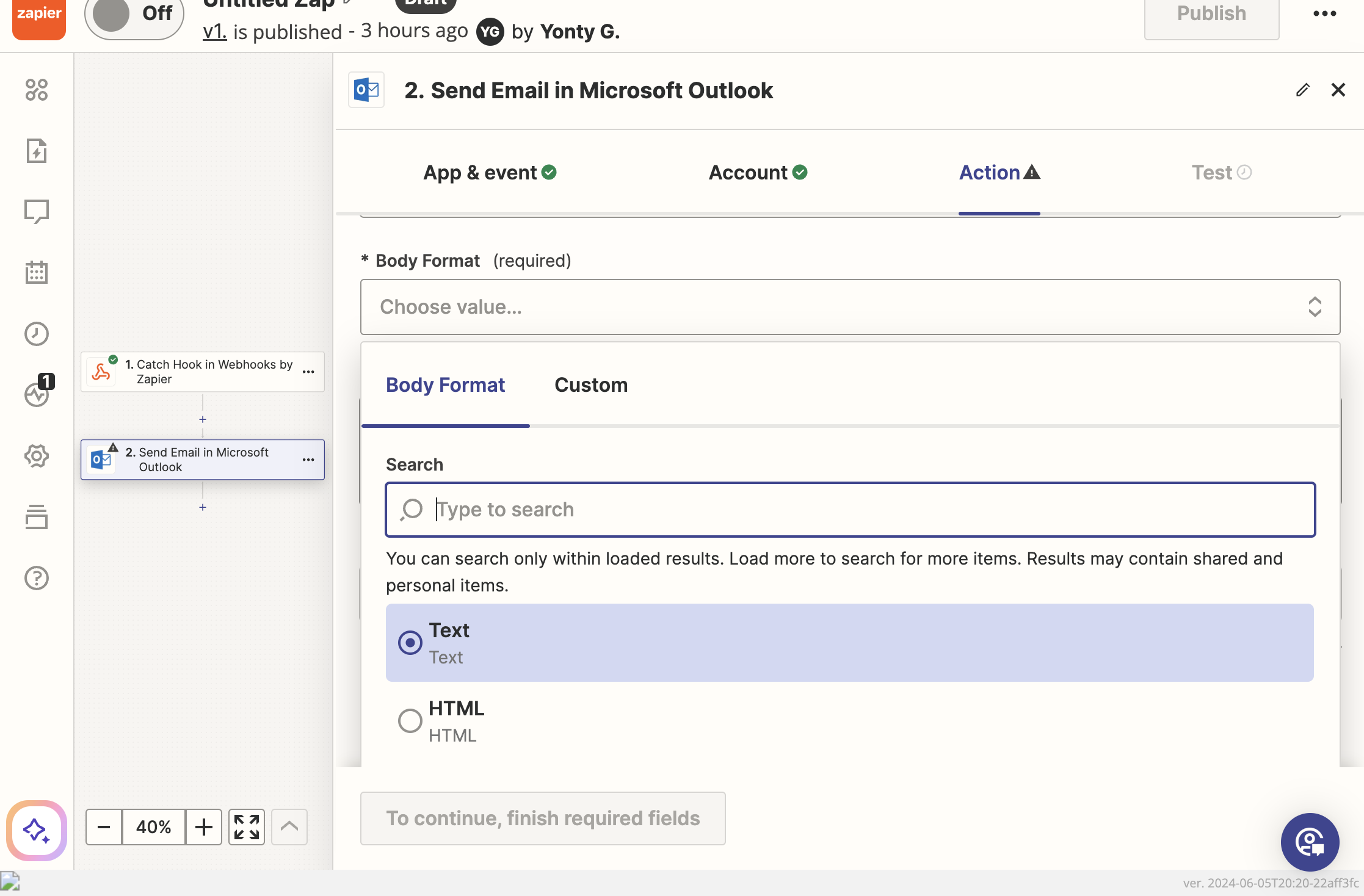
Task: Select Body Format tab in dropdown
Action: coord(446,385)
